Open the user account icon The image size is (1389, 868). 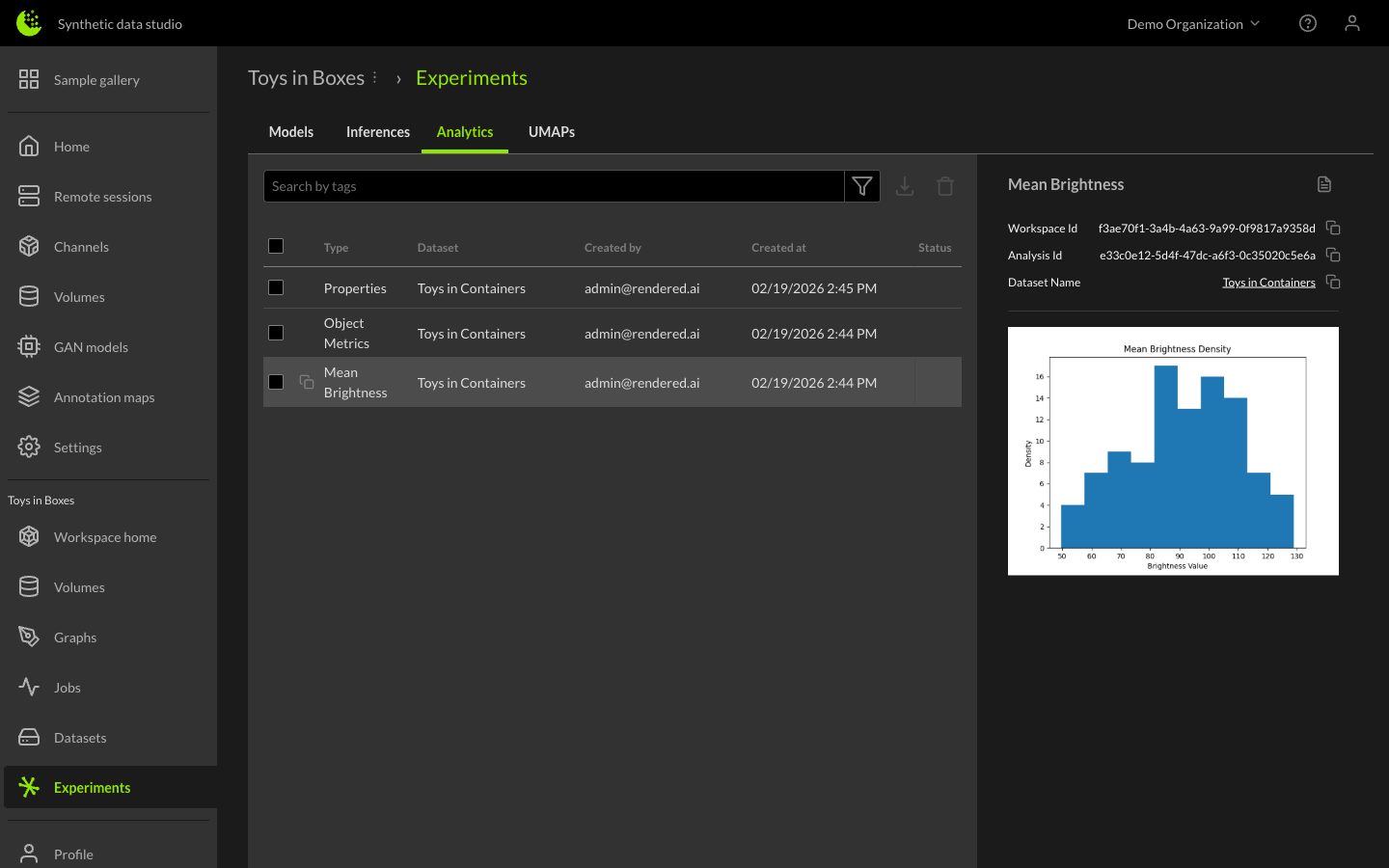[x=1352, y=23]
